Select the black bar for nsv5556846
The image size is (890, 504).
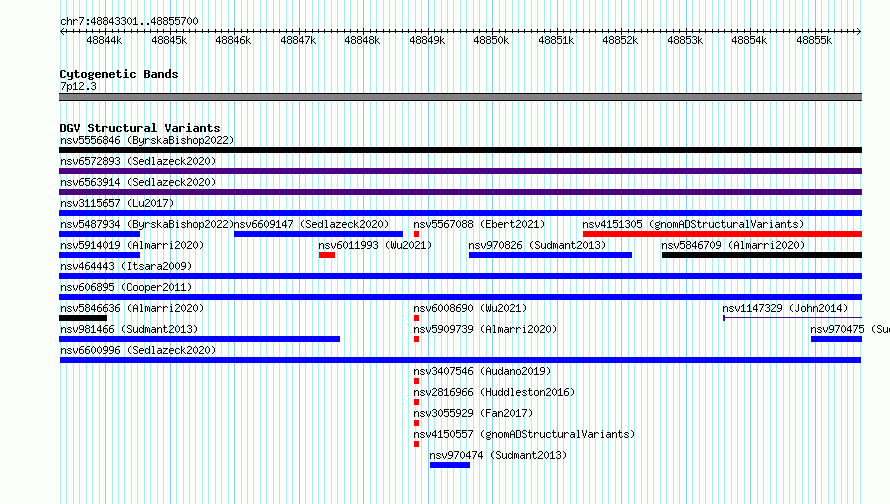point(460,150)
